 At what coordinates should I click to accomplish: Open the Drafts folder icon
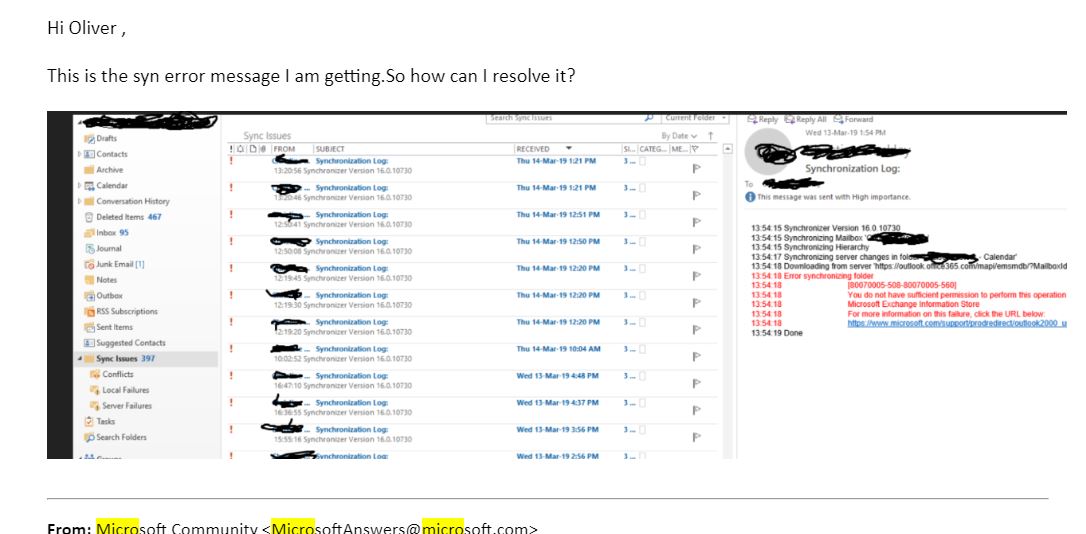[x=89, y=139]
